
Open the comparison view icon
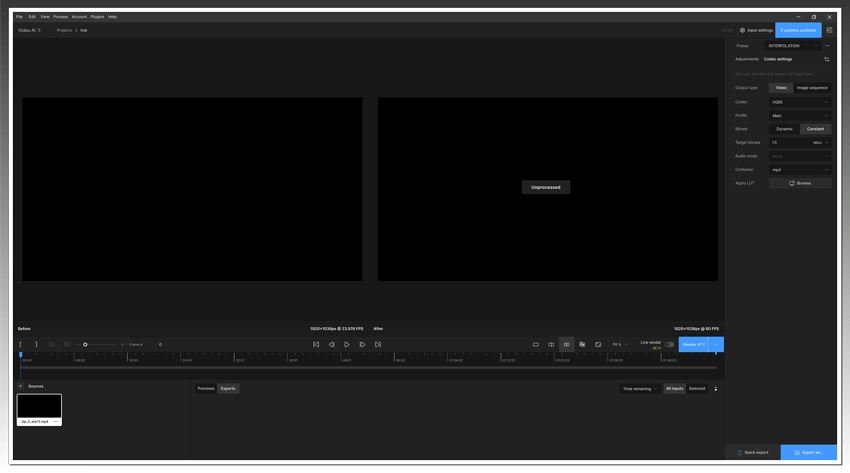[x=582, y=345]
